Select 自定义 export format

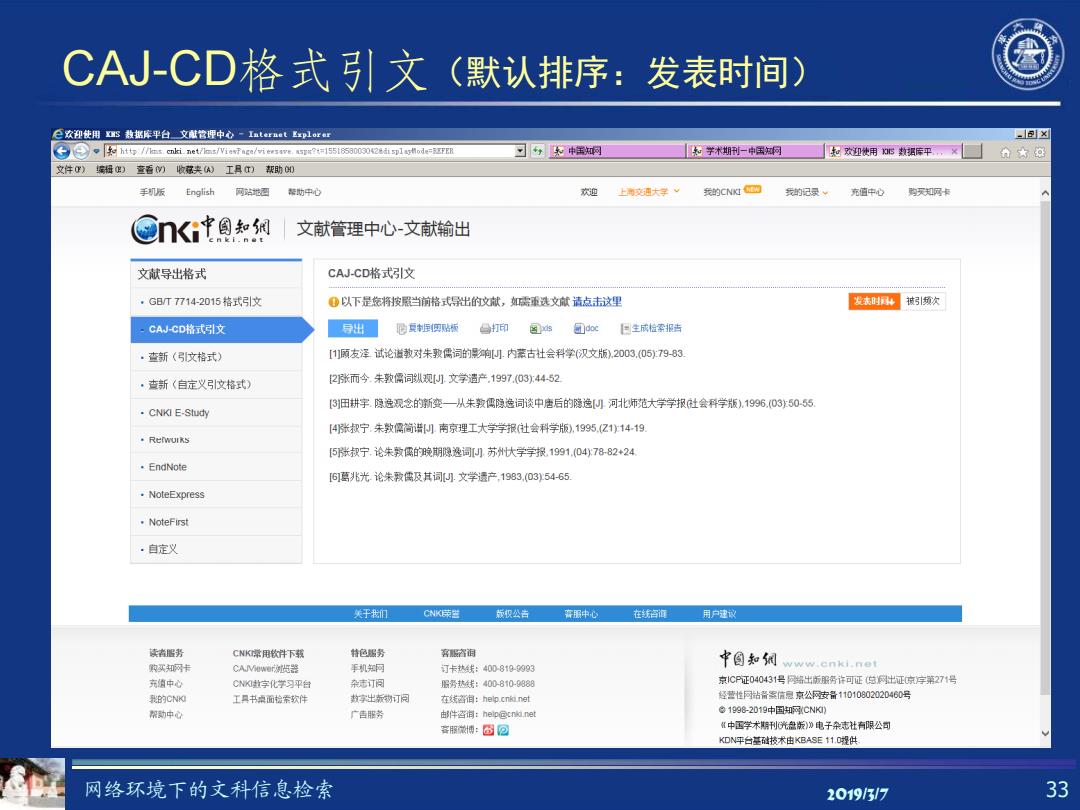tap(216, 549)
